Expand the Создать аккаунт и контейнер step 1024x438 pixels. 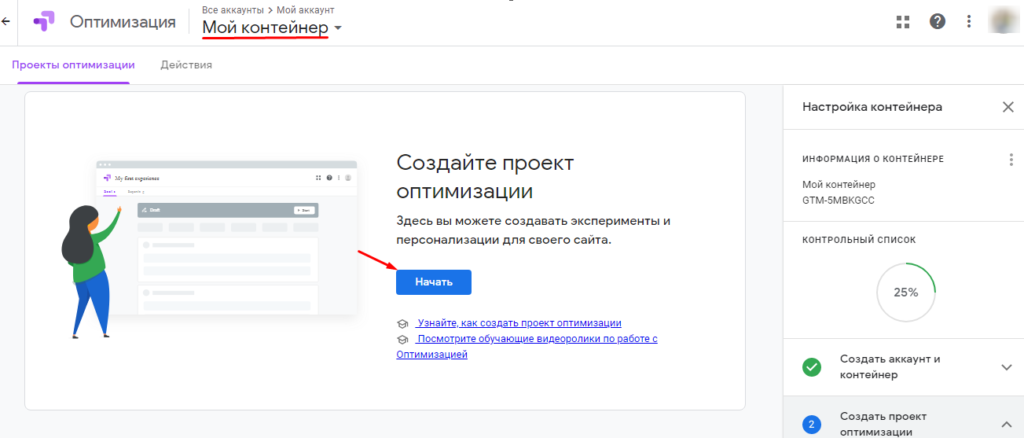[x=1006, y=367]
